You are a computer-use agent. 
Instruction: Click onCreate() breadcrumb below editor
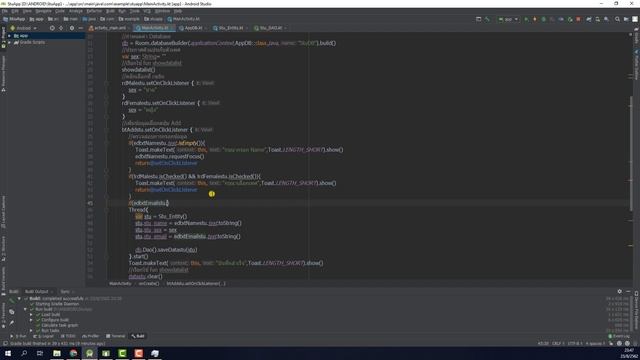pos(149,283)
